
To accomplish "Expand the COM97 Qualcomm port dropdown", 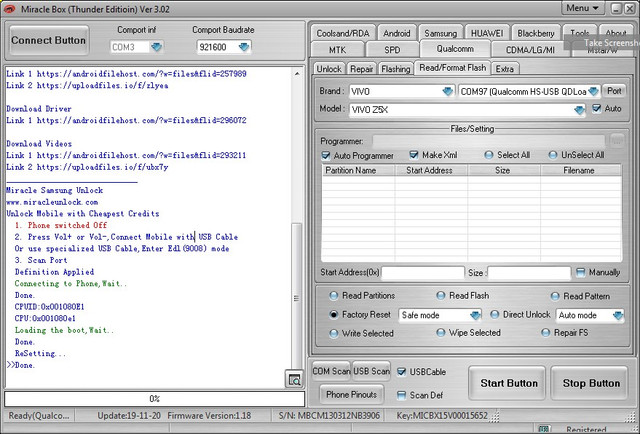I will [x=593, y=91].
